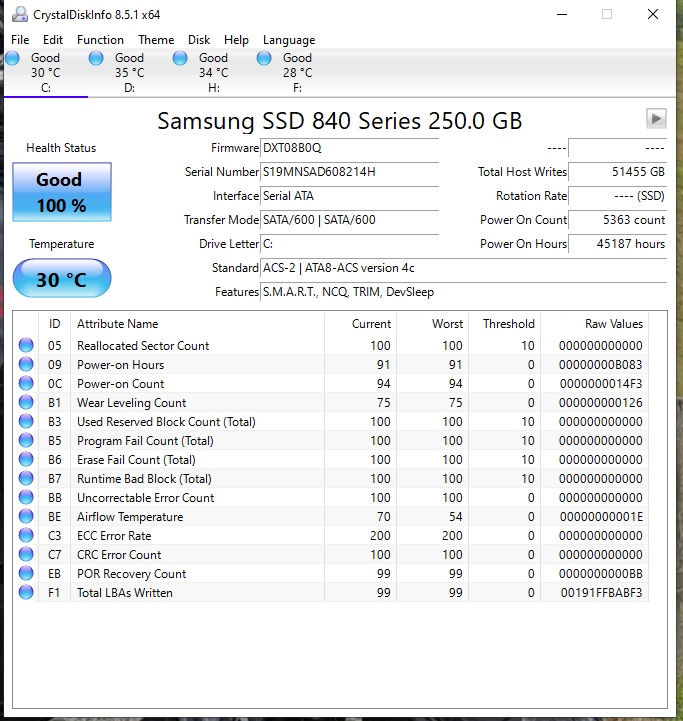Viewport: 683px width, 721px height.
Task: Close the CrystalDiskInfo window
Action: click(653, 14)
